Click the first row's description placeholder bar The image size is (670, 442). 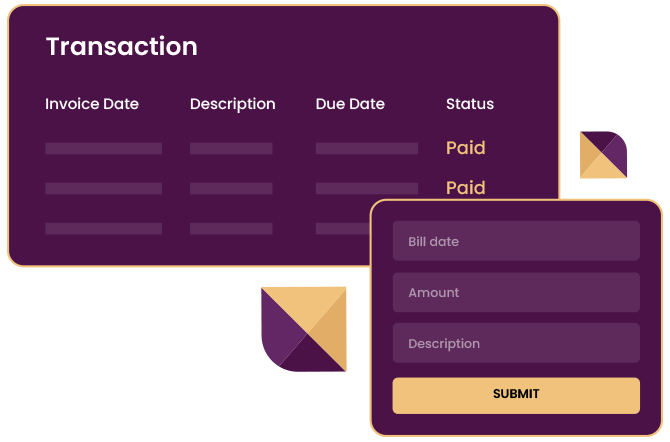coord(231,149)
